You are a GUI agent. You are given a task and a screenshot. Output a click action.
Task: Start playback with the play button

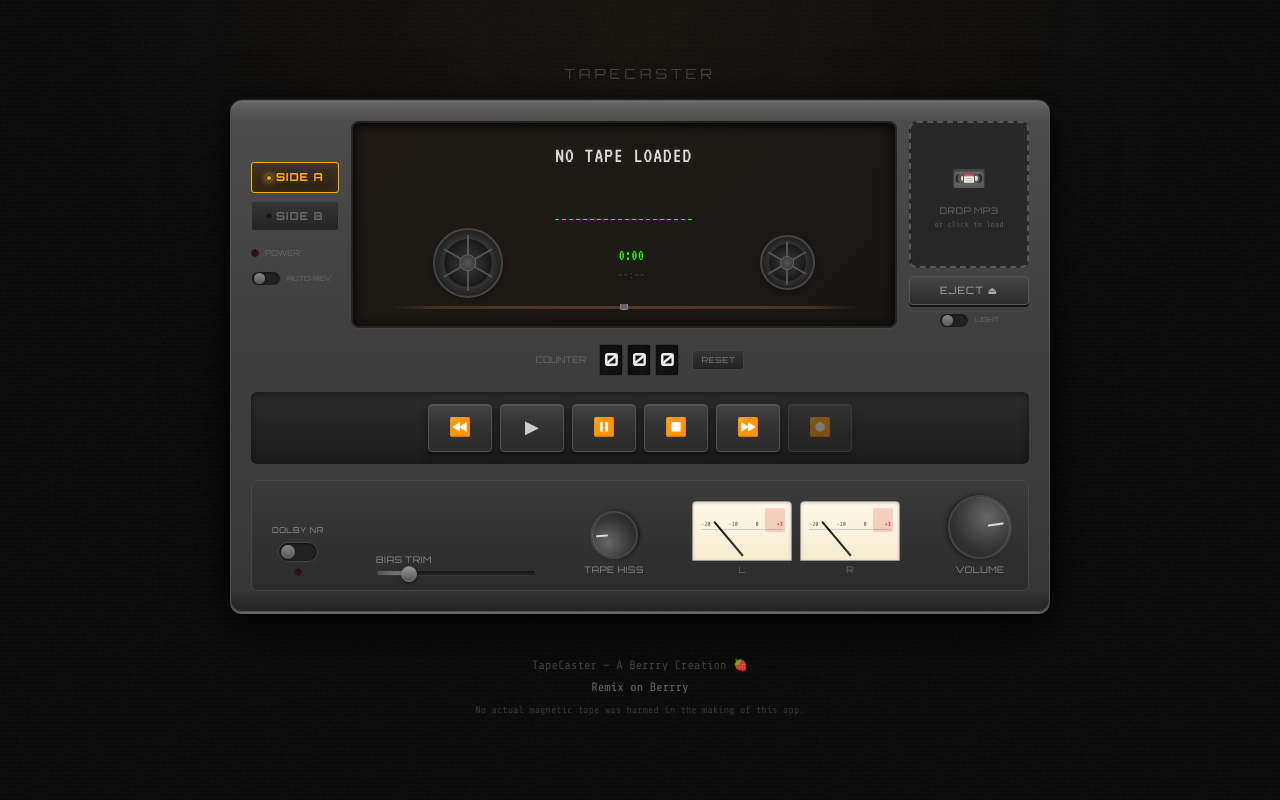coord(532,428)
